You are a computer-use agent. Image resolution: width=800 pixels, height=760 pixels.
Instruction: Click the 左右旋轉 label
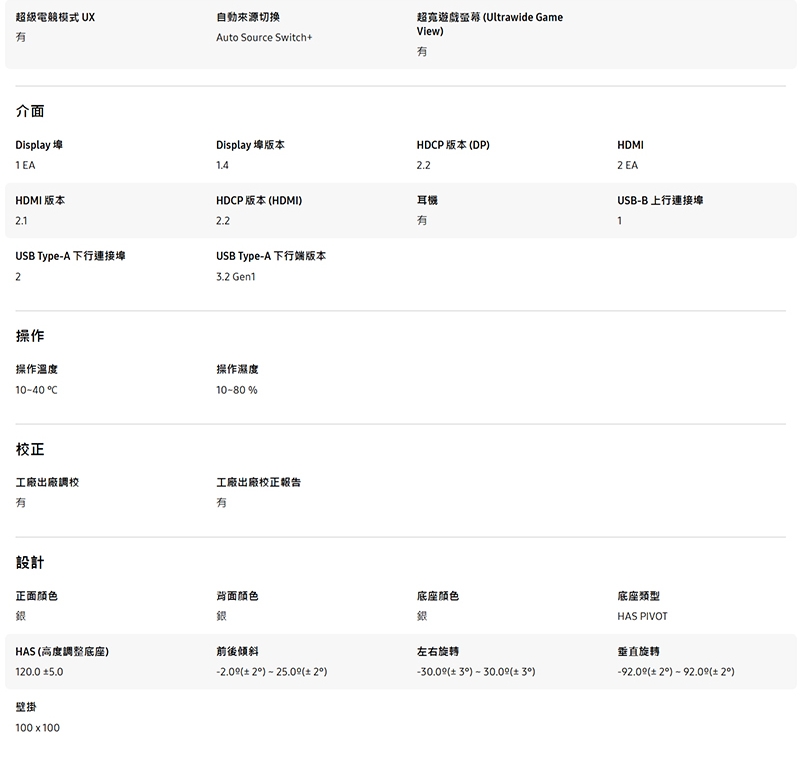pyautogui.click(x=437, y=652)
